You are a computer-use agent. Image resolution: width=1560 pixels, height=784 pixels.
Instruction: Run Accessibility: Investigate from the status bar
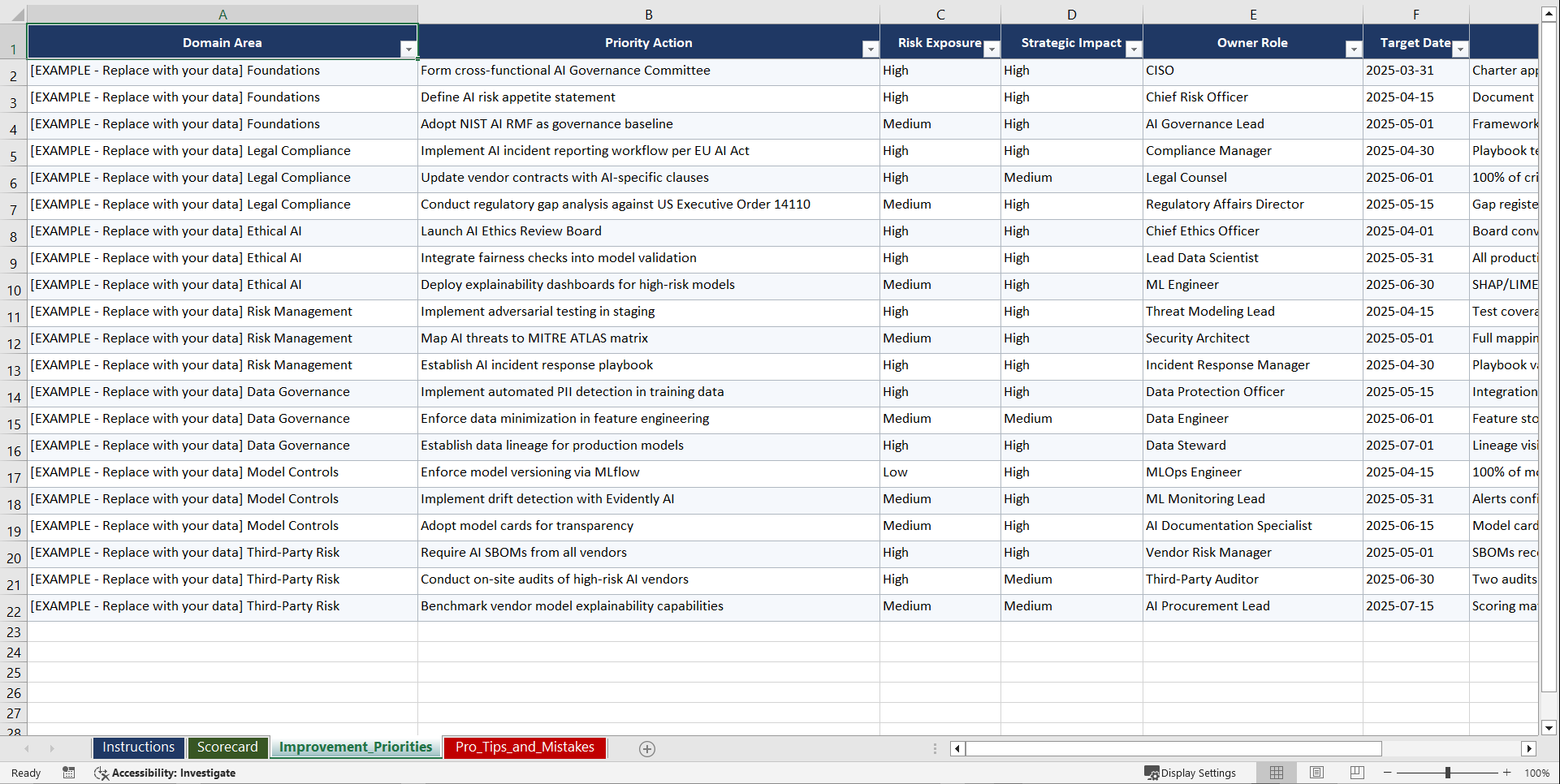coord(174,773)
